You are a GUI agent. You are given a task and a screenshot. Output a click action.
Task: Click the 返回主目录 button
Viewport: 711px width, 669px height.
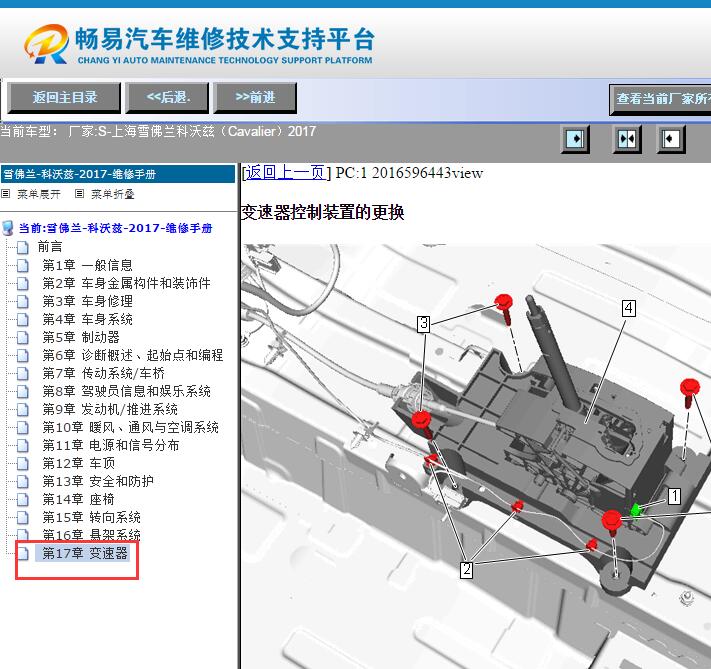[64, 98]
